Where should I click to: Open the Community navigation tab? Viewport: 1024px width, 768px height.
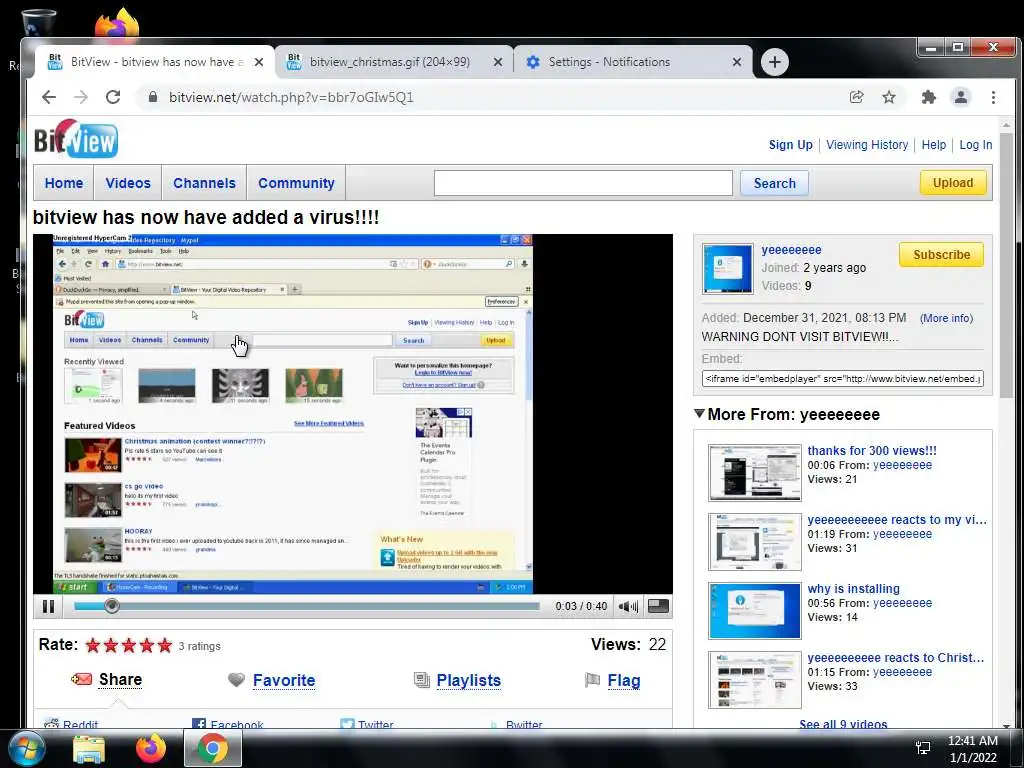click(x=296, y=183)
